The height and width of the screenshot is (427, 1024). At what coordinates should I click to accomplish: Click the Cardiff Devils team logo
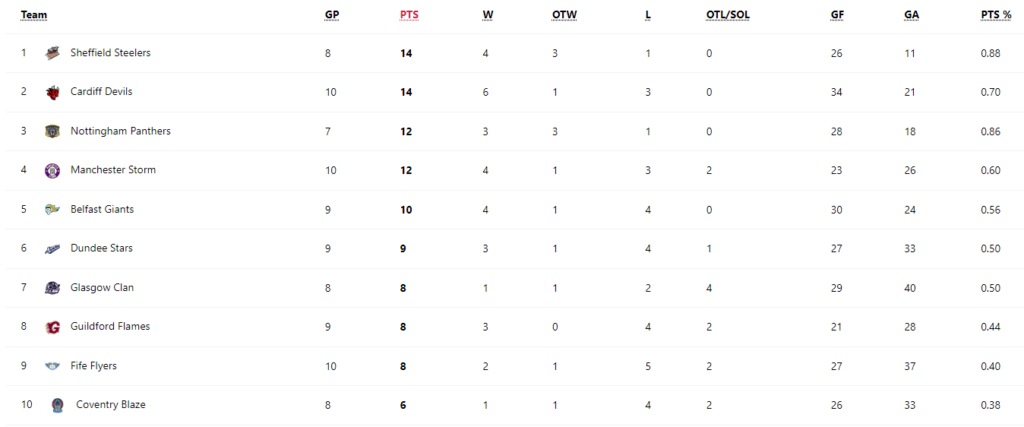52,92
